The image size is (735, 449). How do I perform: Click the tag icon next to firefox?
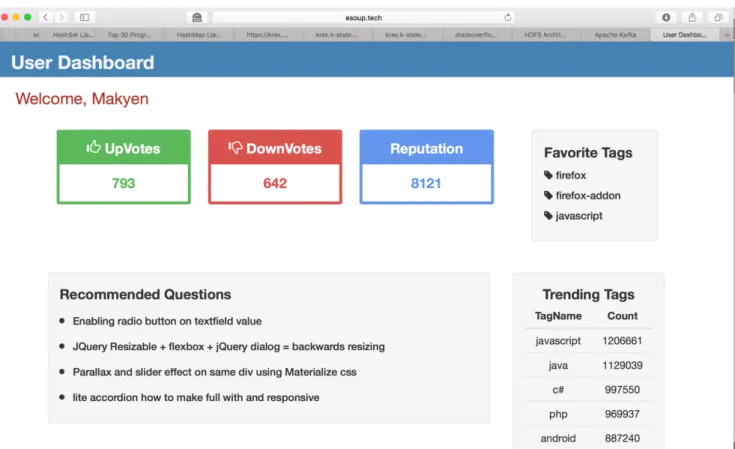pos(548,175)
